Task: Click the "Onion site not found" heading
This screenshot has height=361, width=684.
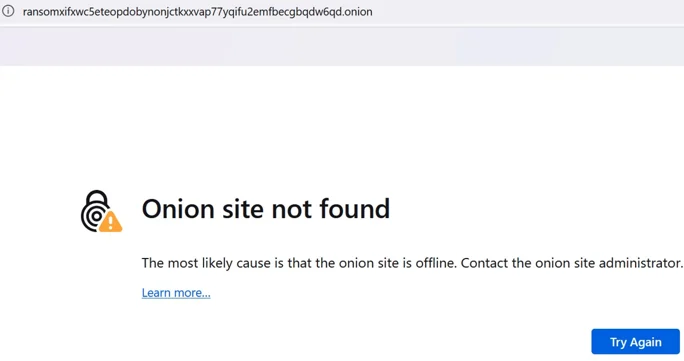Action: [x=266, y=209]
